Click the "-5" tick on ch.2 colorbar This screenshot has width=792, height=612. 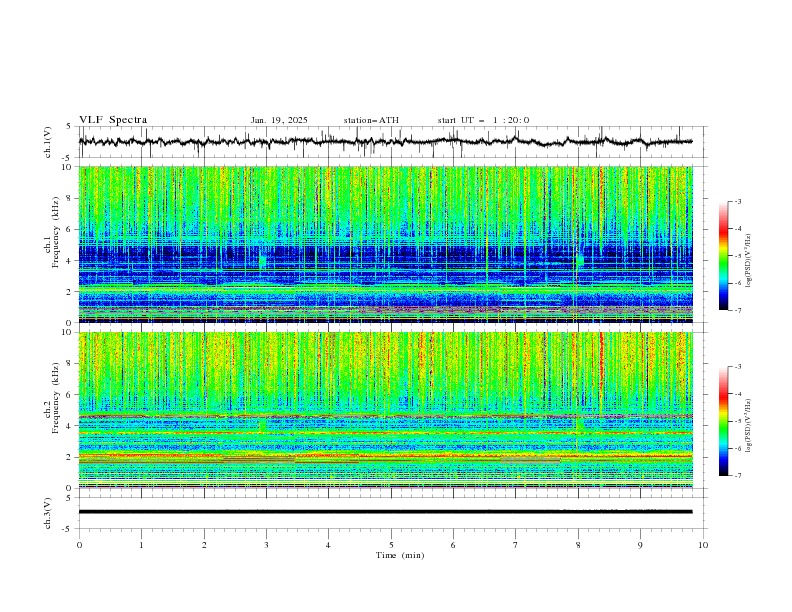pos(737,421)
